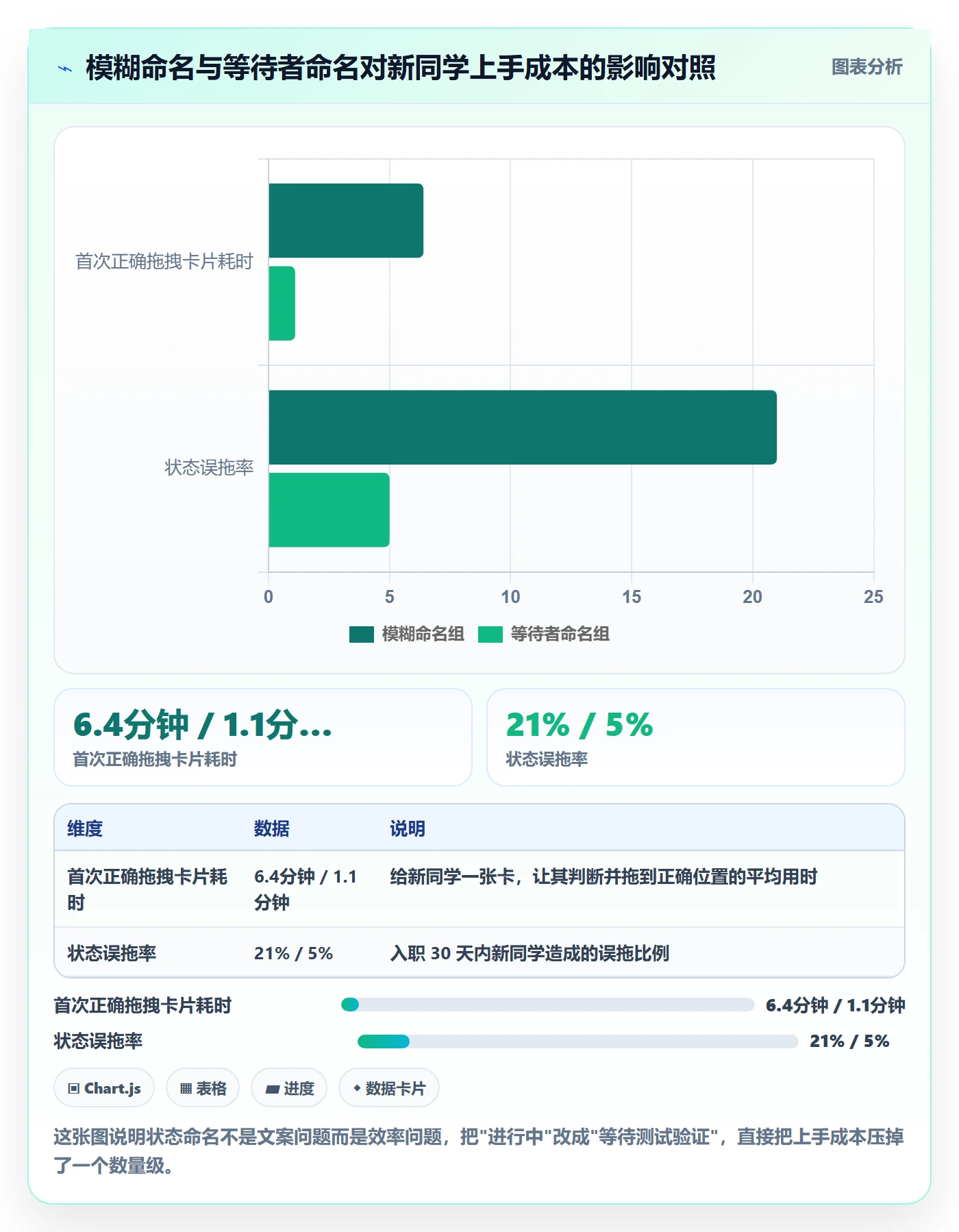Click the 说明 column header

[408, 829]
